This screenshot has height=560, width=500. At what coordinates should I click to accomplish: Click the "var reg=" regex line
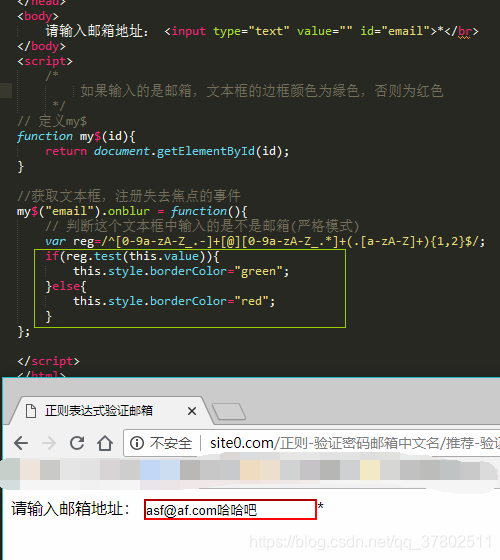coord(265,241)
